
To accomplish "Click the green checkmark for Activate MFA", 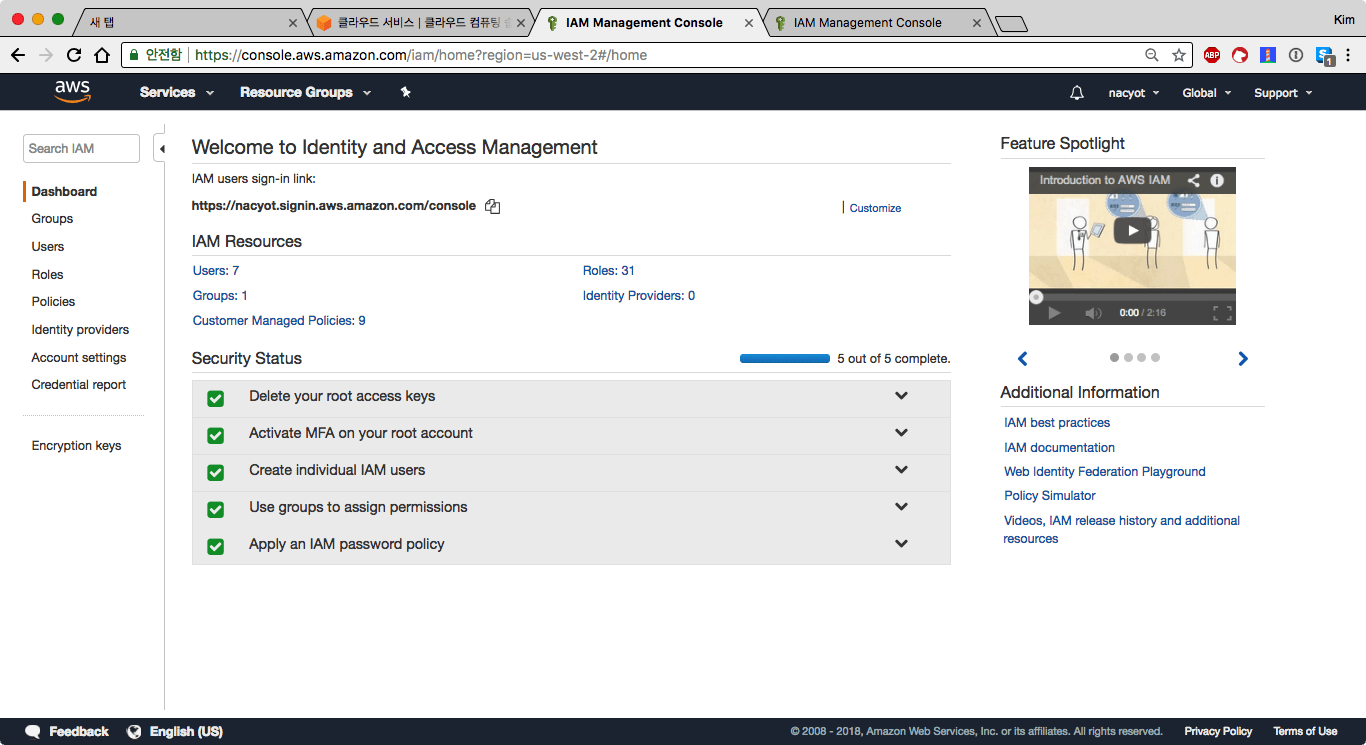I will point(215,435).
